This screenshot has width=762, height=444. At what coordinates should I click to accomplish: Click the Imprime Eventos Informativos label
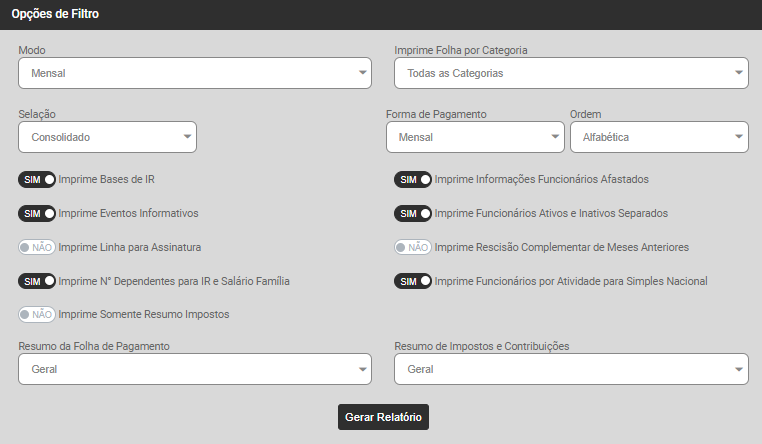[x=129, y=214]
